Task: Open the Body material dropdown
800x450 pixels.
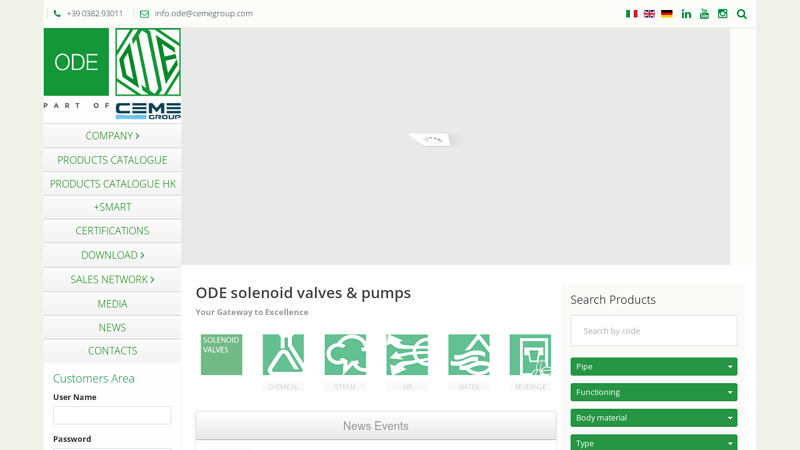Action: click(654, 417)
